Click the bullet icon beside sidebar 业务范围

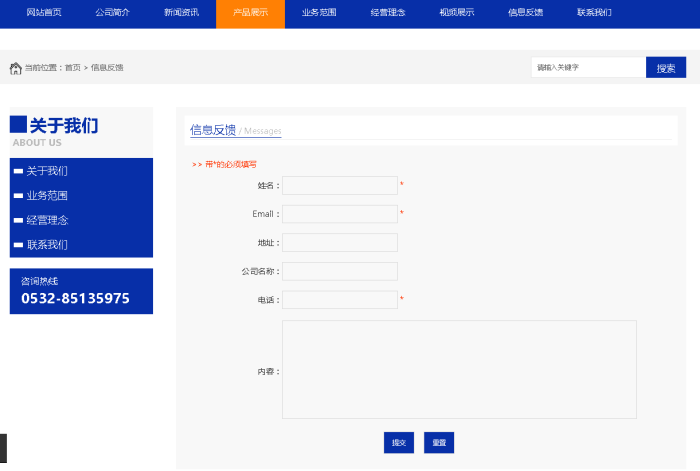pos(18,196)
